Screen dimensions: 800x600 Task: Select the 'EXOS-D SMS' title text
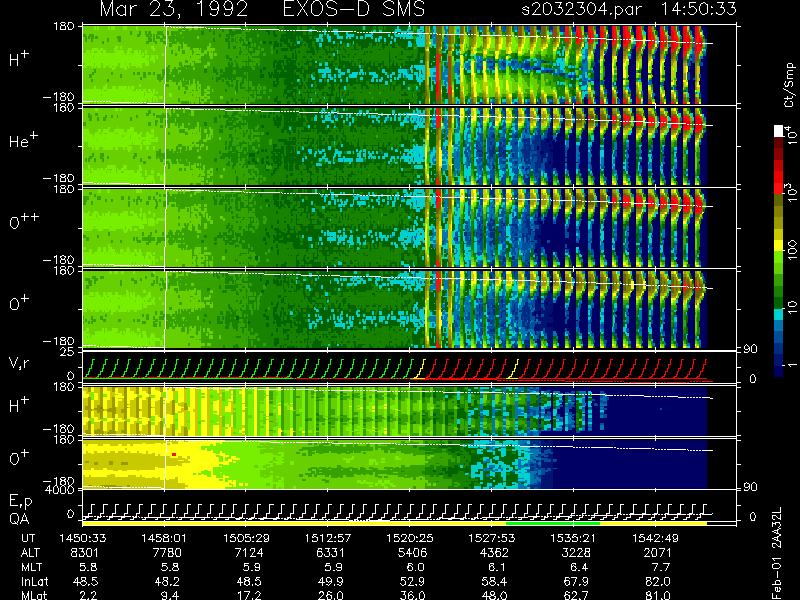[353, 9]
